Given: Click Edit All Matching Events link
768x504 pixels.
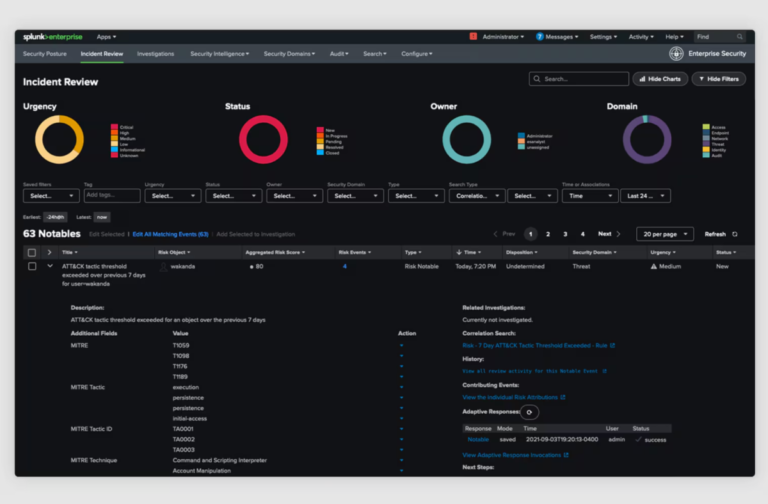Looking at the screenshot, I should (170, 234).
